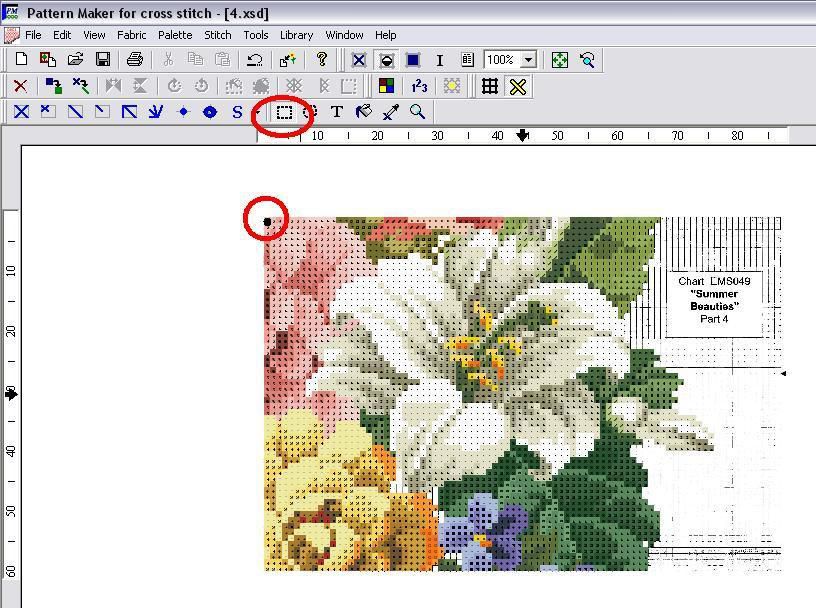The width and height of the screenshot is (816, 608).
Task: Select the French knot tool
Action: pos(183,112)
